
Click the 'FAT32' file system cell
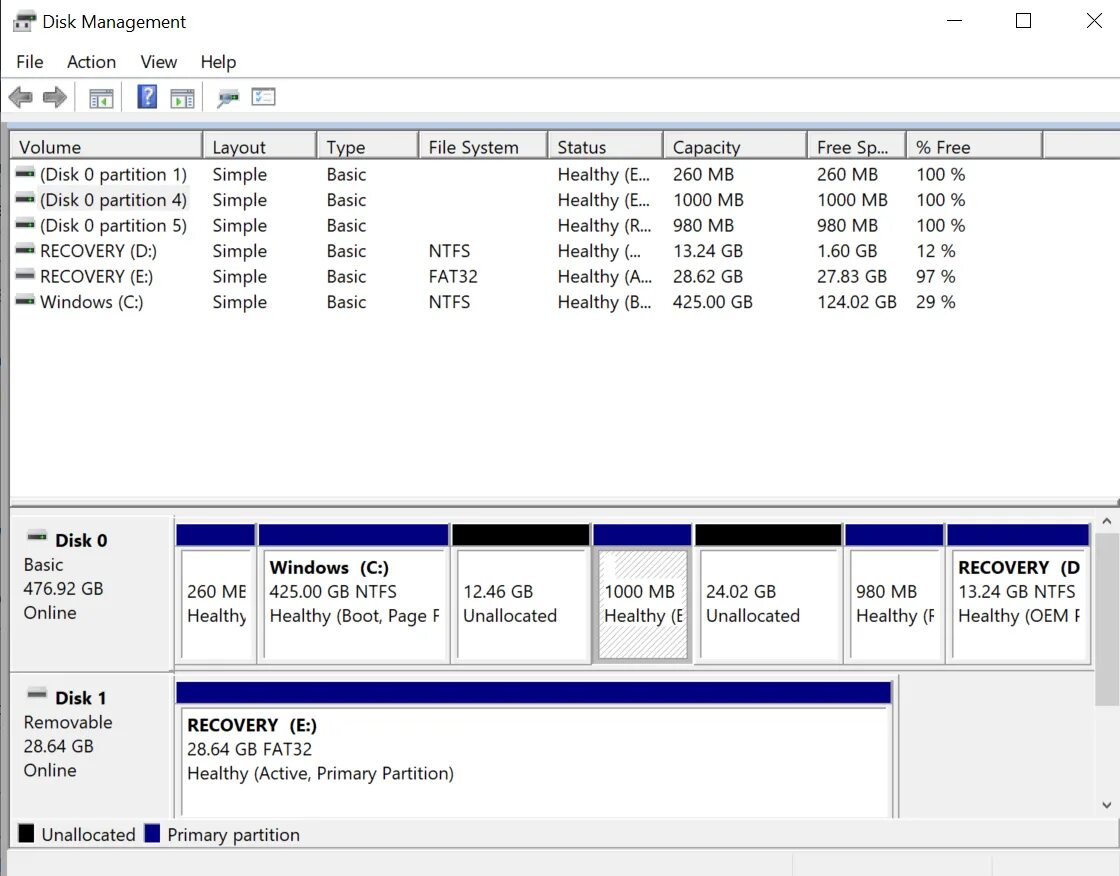click(453, 277)
